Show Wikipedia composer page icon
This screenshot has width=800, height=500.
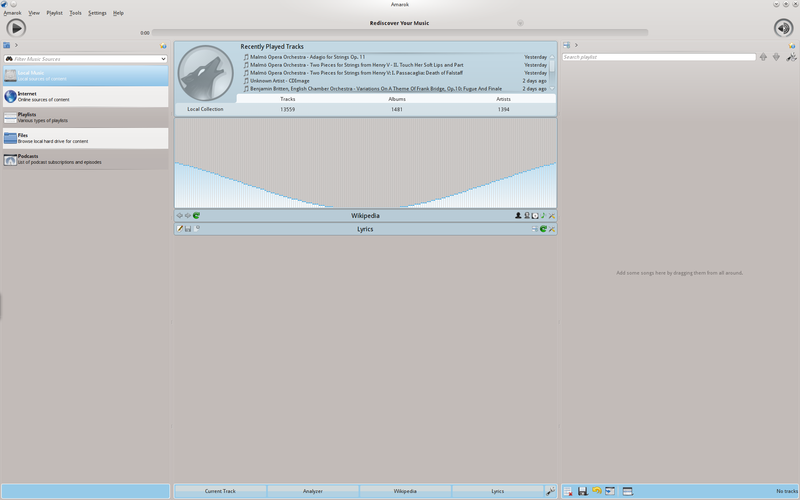[x=527, y=216]
